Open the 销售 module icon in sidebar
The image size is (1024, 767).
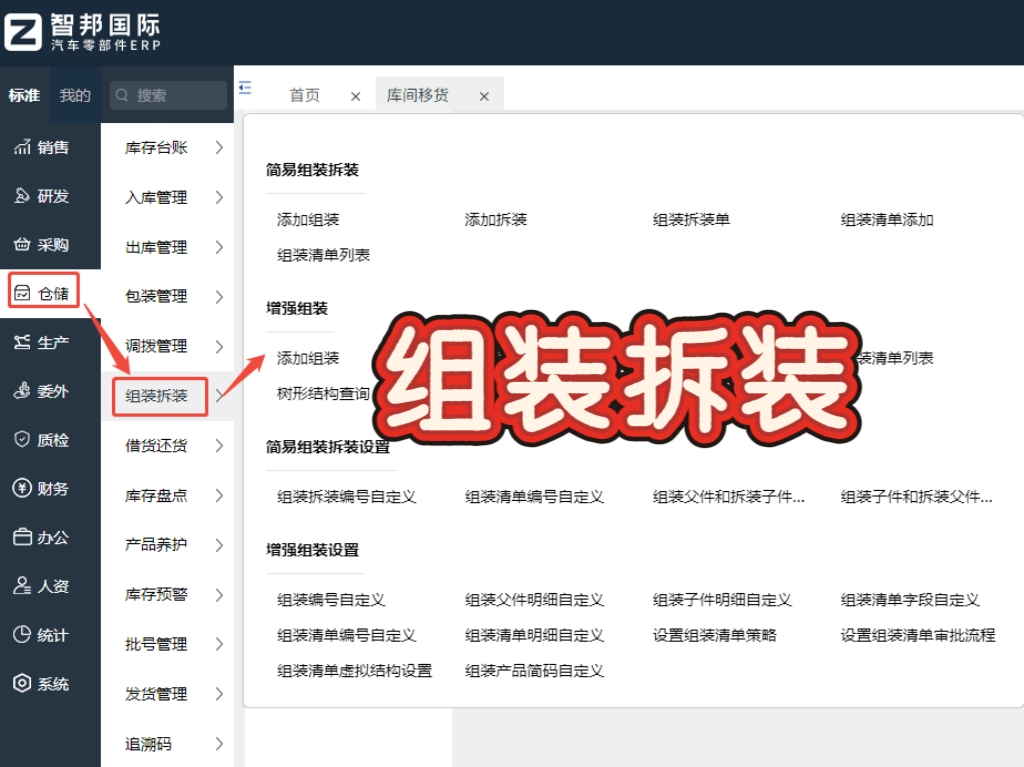(x=22, y=147)
